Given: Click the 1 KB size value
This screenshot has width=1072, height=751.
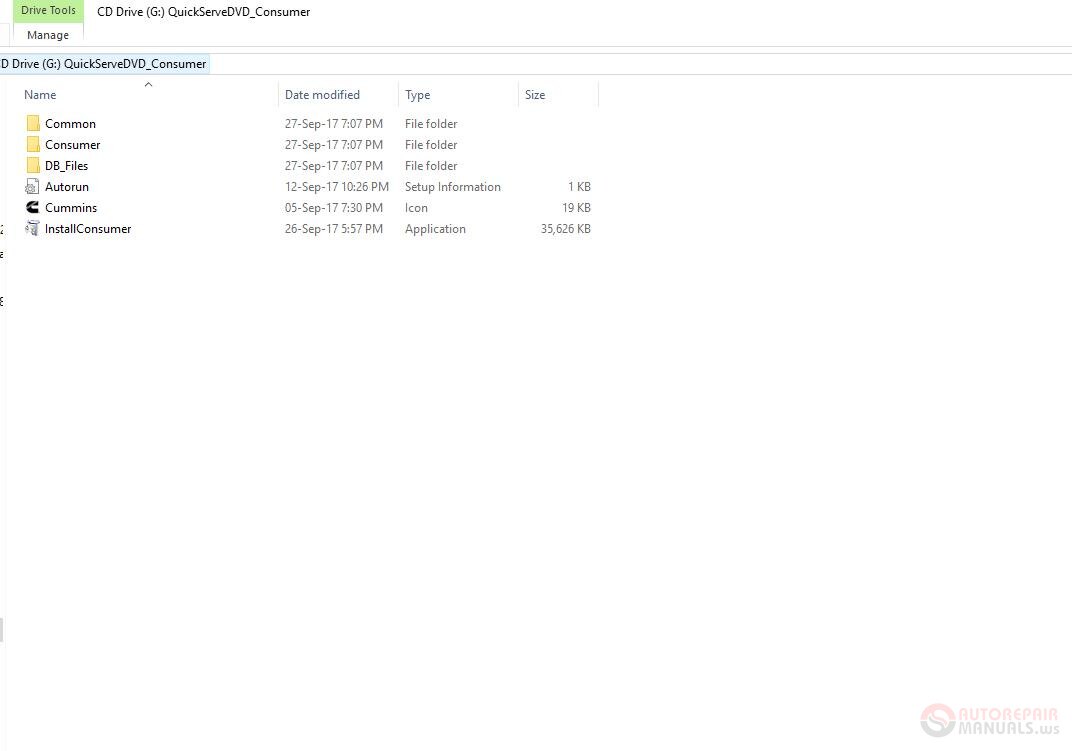Looking at the screenshot, I should [579, 187].
